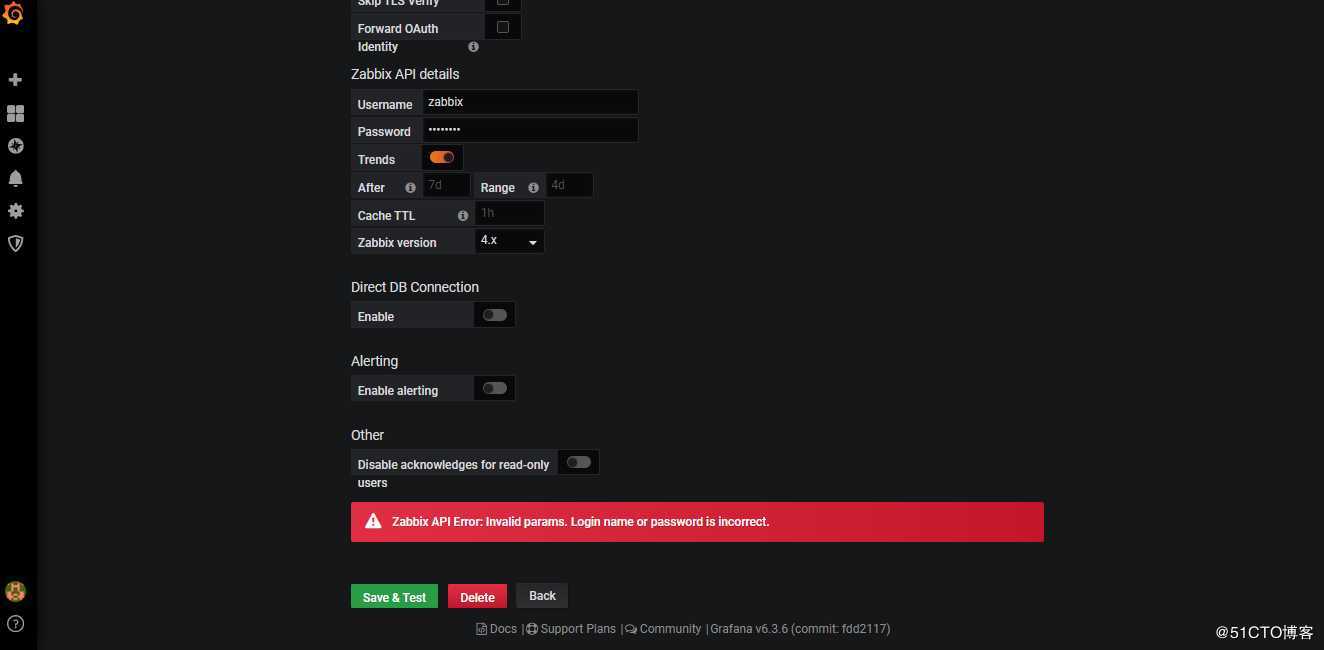The image size is (1324, 650).
Task: Click the warning icon in error banner
Action: pos(373,521)
